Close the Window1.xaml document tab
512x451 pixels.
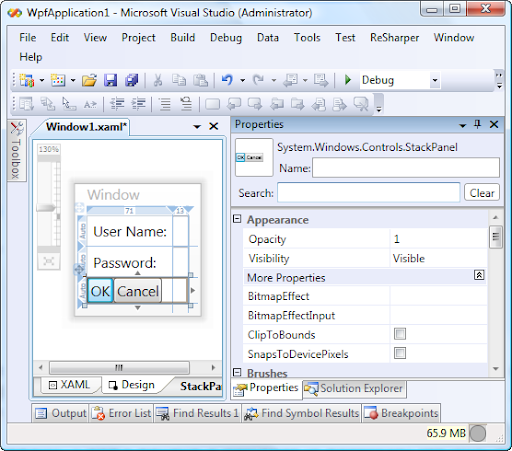tap(214, 126)
